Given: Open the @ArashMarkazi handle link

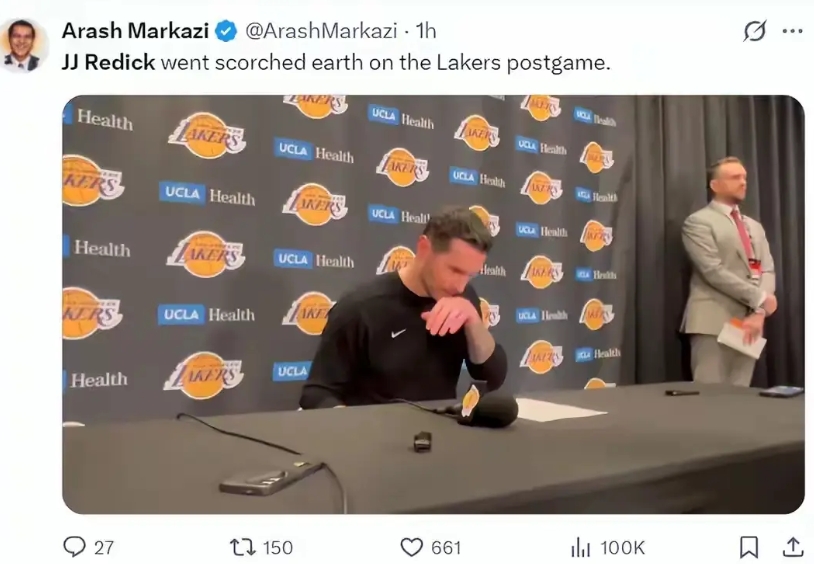Looking at the screenshot, I should [x=321, y=31].
